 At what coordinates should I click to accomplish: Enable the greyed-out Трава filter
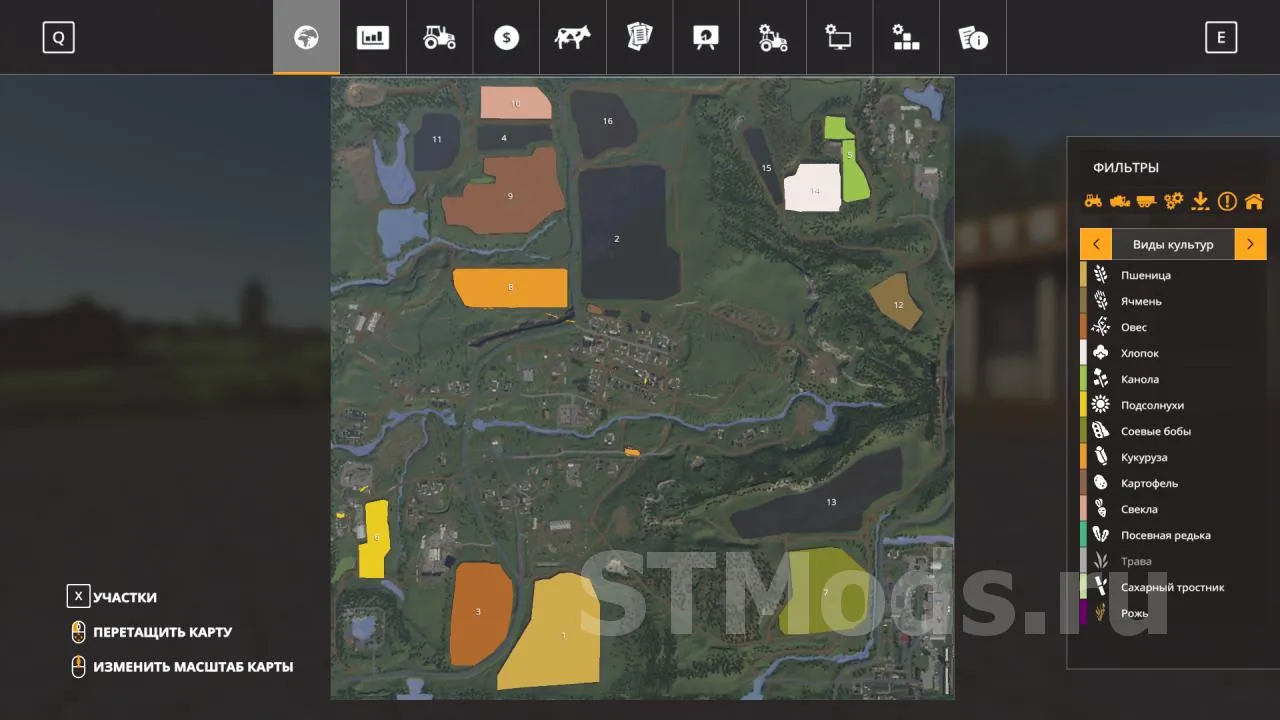coord(1173,561)
